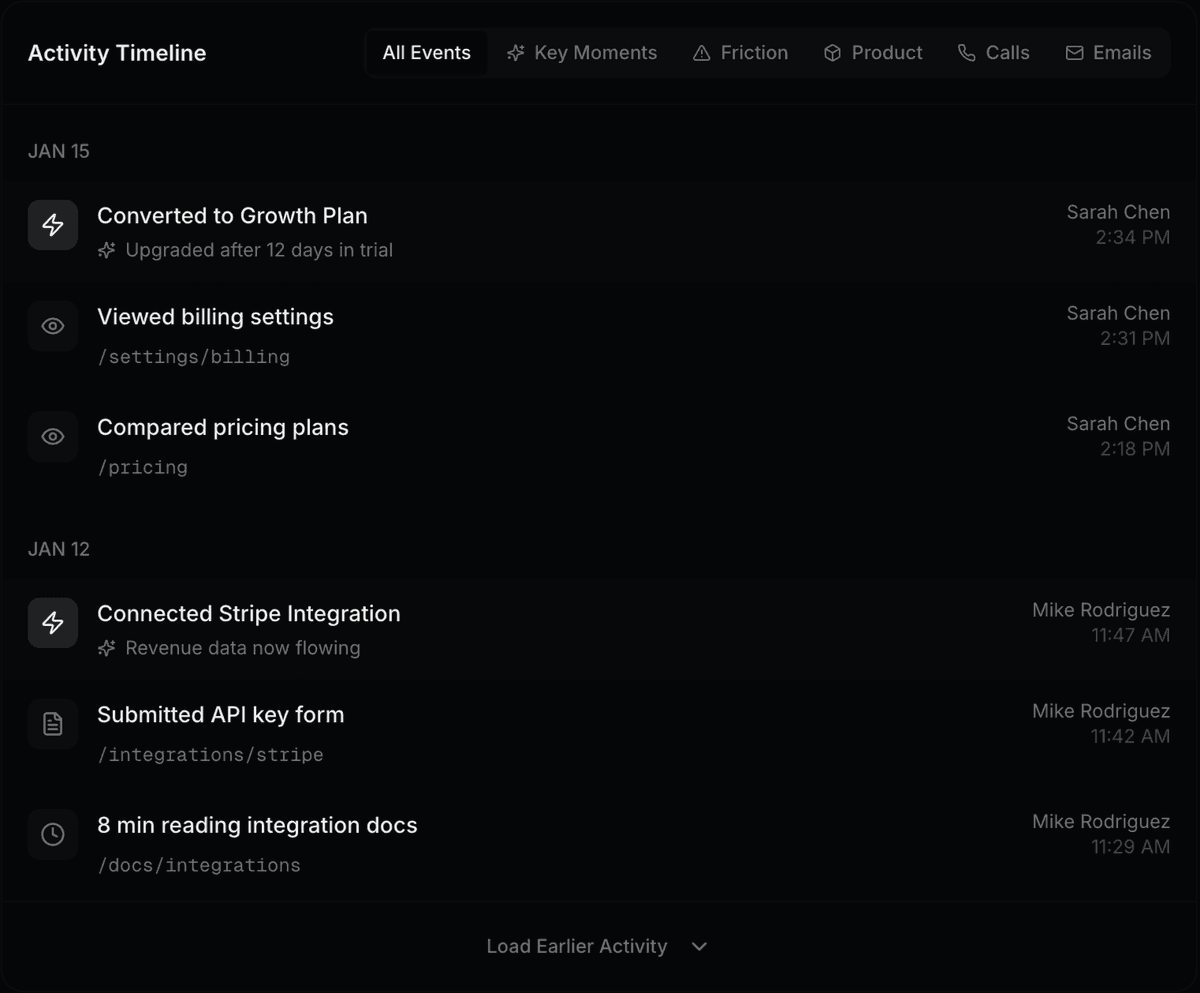Viewport: 1200px width, 993px height.
Task: Select the eye icon for Viewed billing settings
Action: point(52,326)
